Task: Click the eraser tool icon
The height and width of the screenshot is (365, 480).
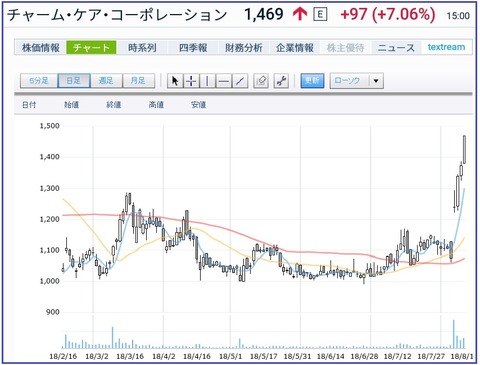Action: [261, 81]
